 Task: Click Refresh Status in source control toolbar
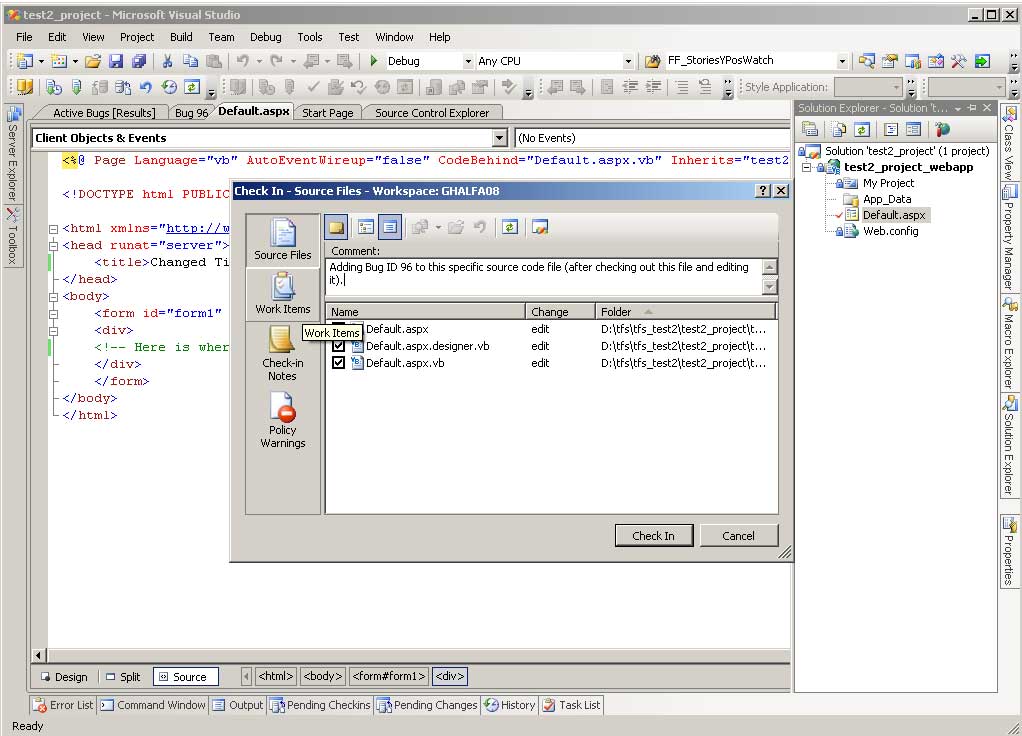tap(192, 87)
